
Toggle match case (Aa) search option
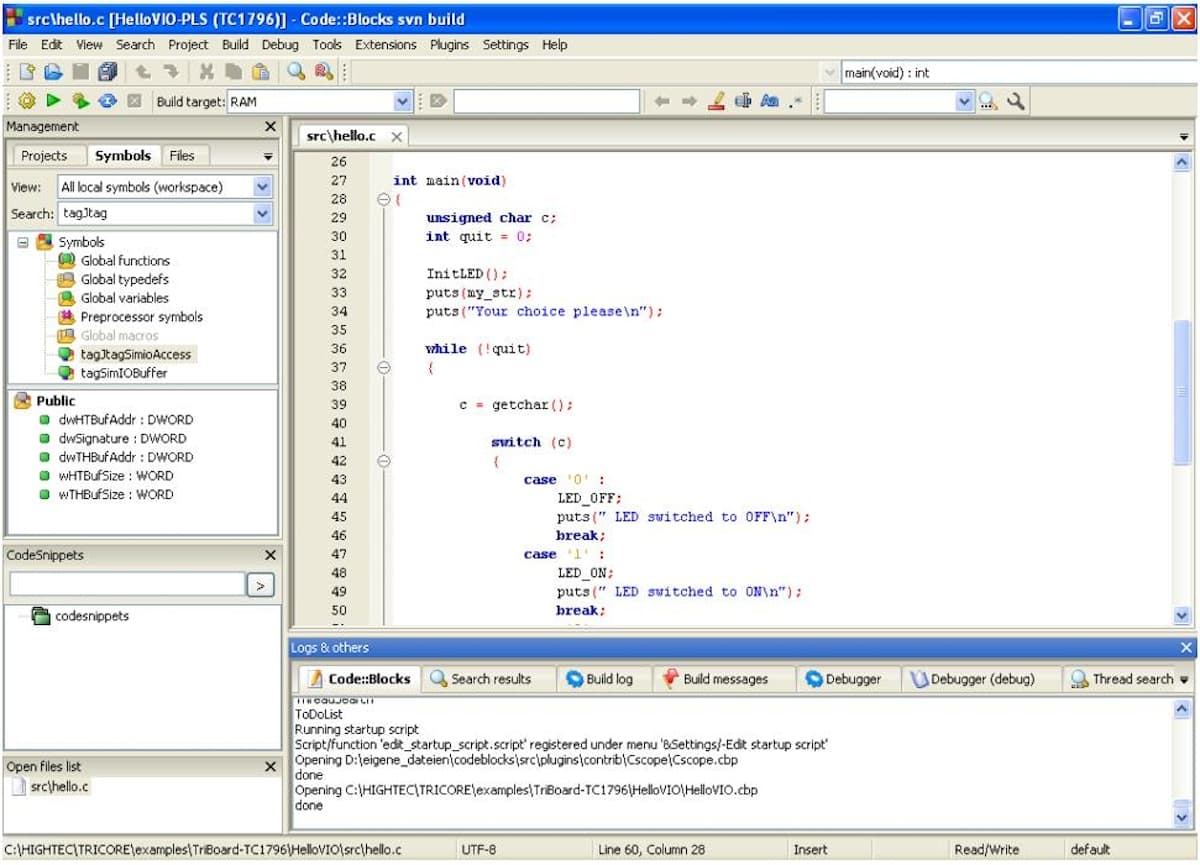pos(769,101)
